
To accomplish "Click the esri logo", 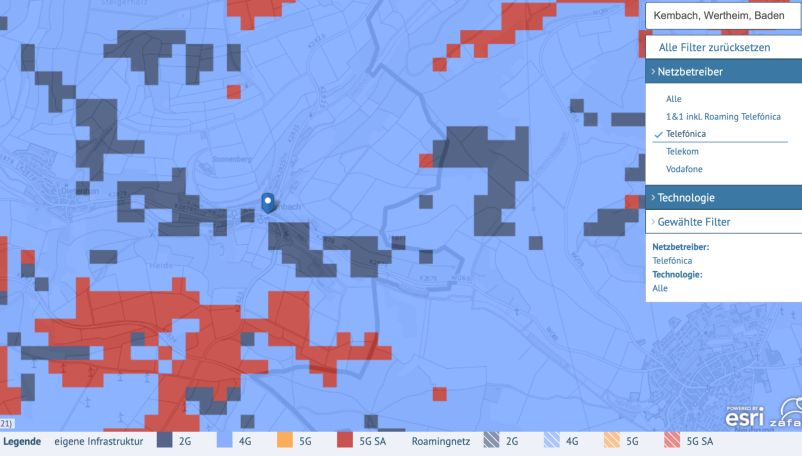I will [745, 416].
